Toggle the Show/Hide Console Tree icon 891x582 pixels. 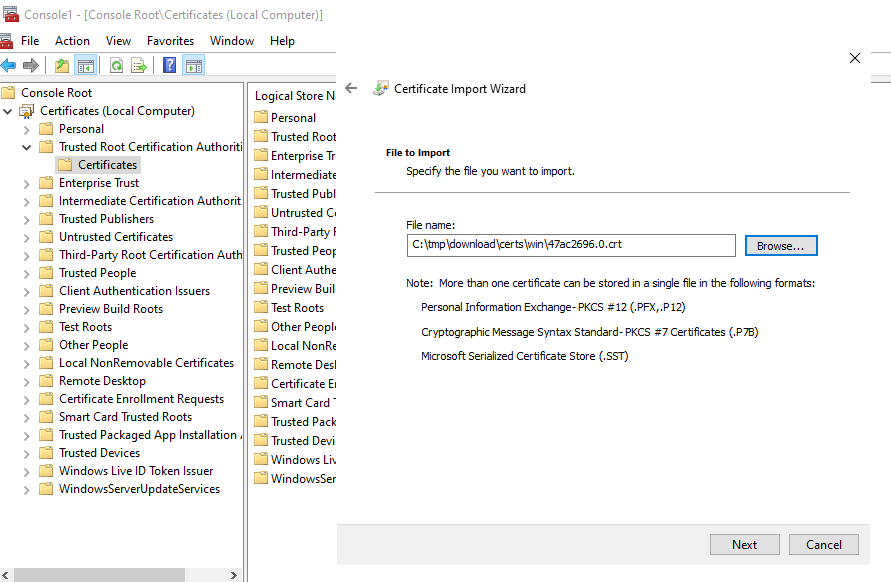pos(86,66)
